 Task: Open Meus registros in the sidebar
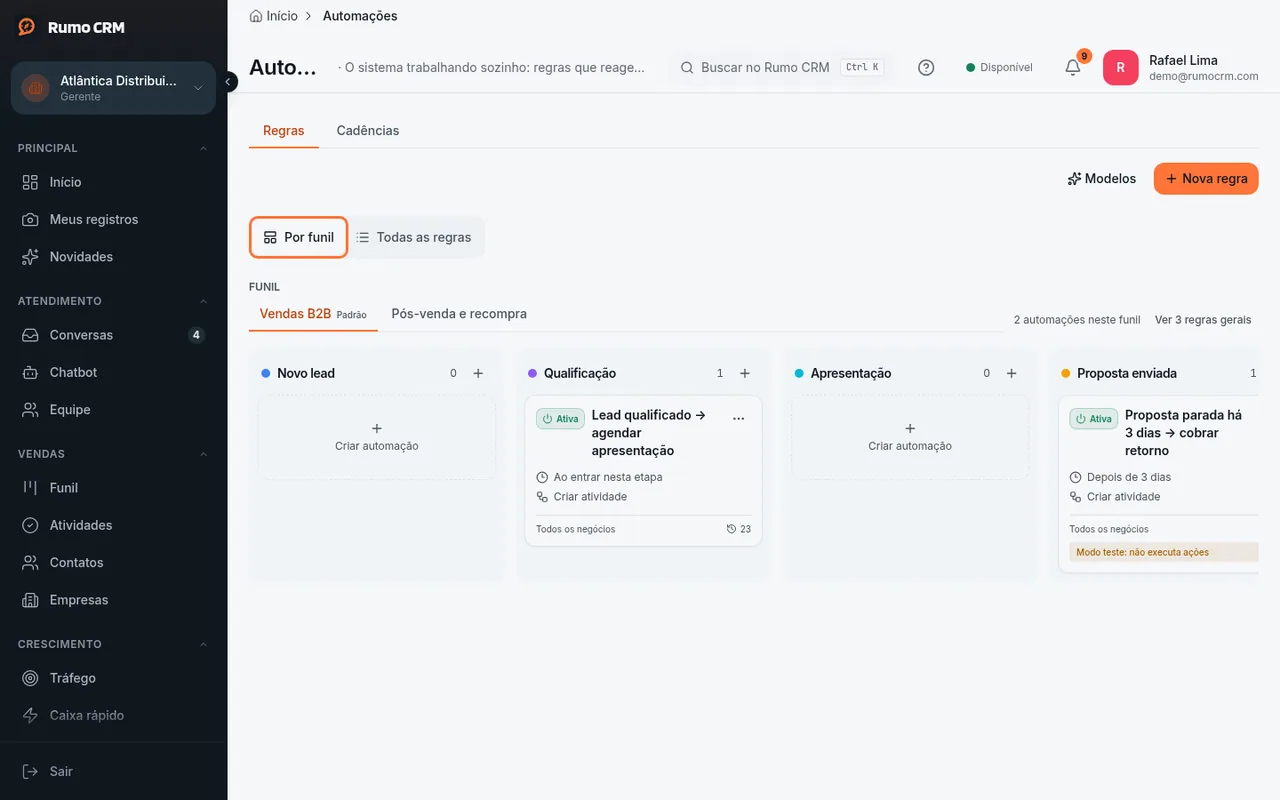113,219
